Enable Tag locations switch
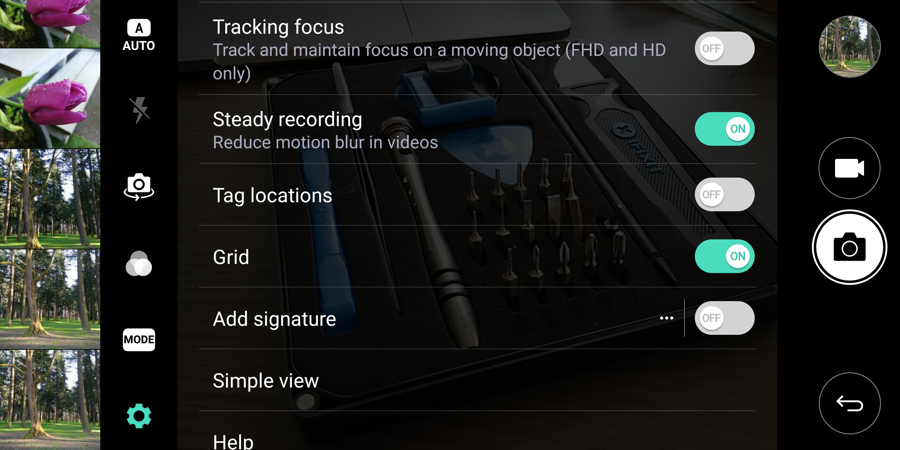 (724, 194)
